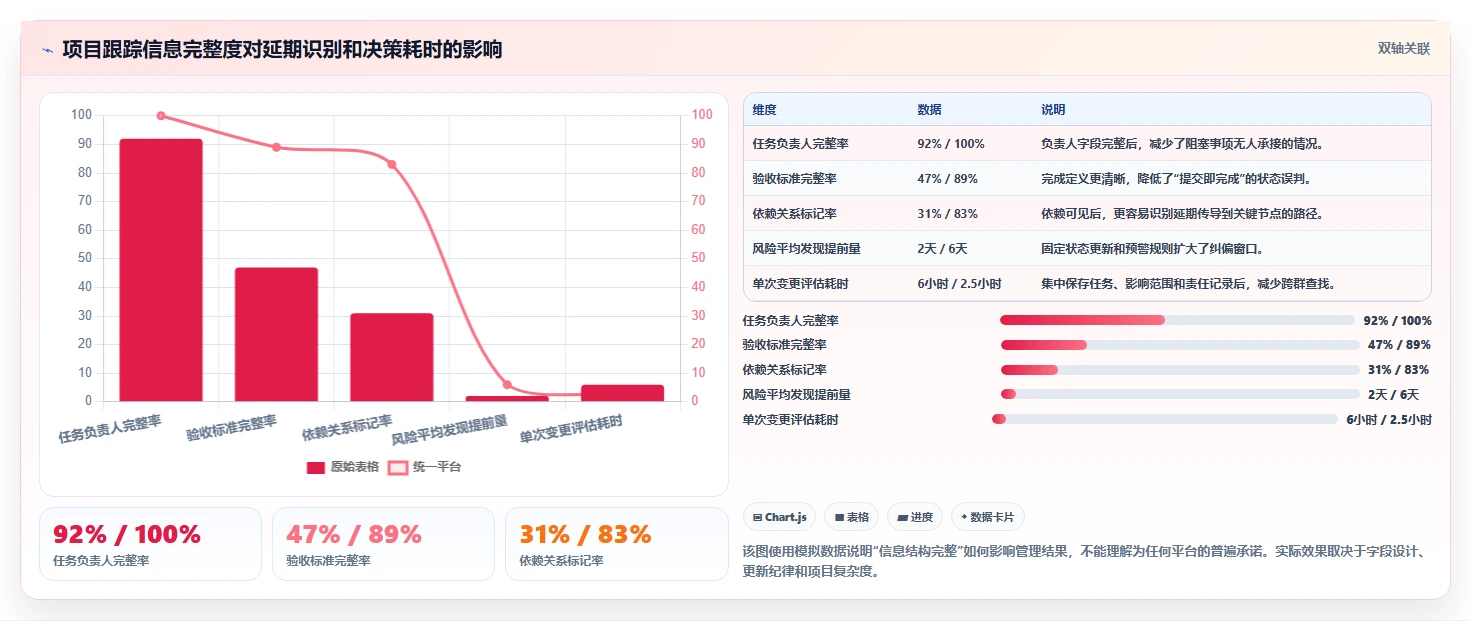
Task: Click the 依赖关系标记率 bar in the chart
Action: tap(391, 357)
